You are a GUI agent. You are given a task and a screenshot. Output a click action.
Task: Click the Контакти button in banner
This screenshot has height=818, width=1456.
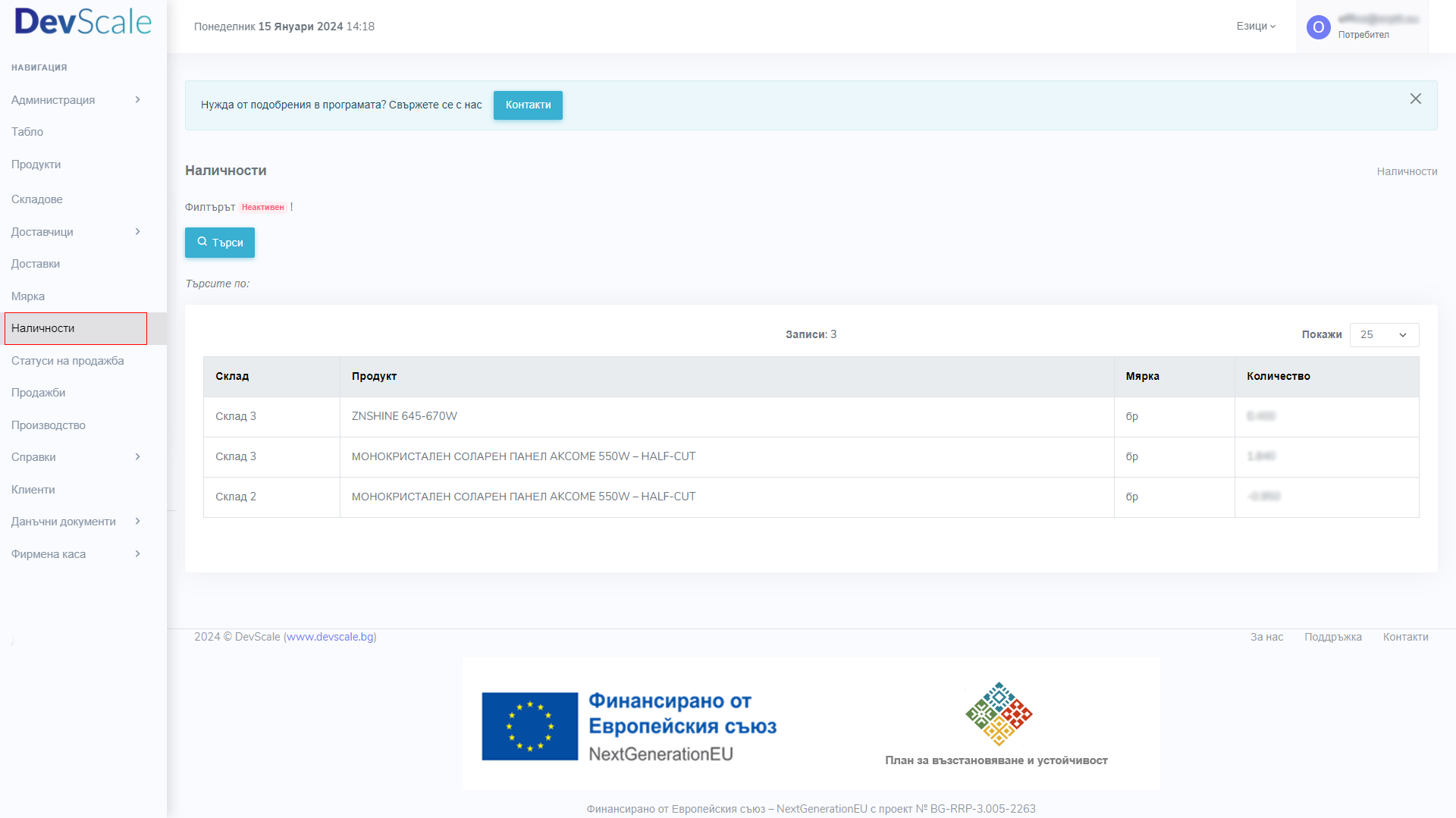[x=528, y=105]
